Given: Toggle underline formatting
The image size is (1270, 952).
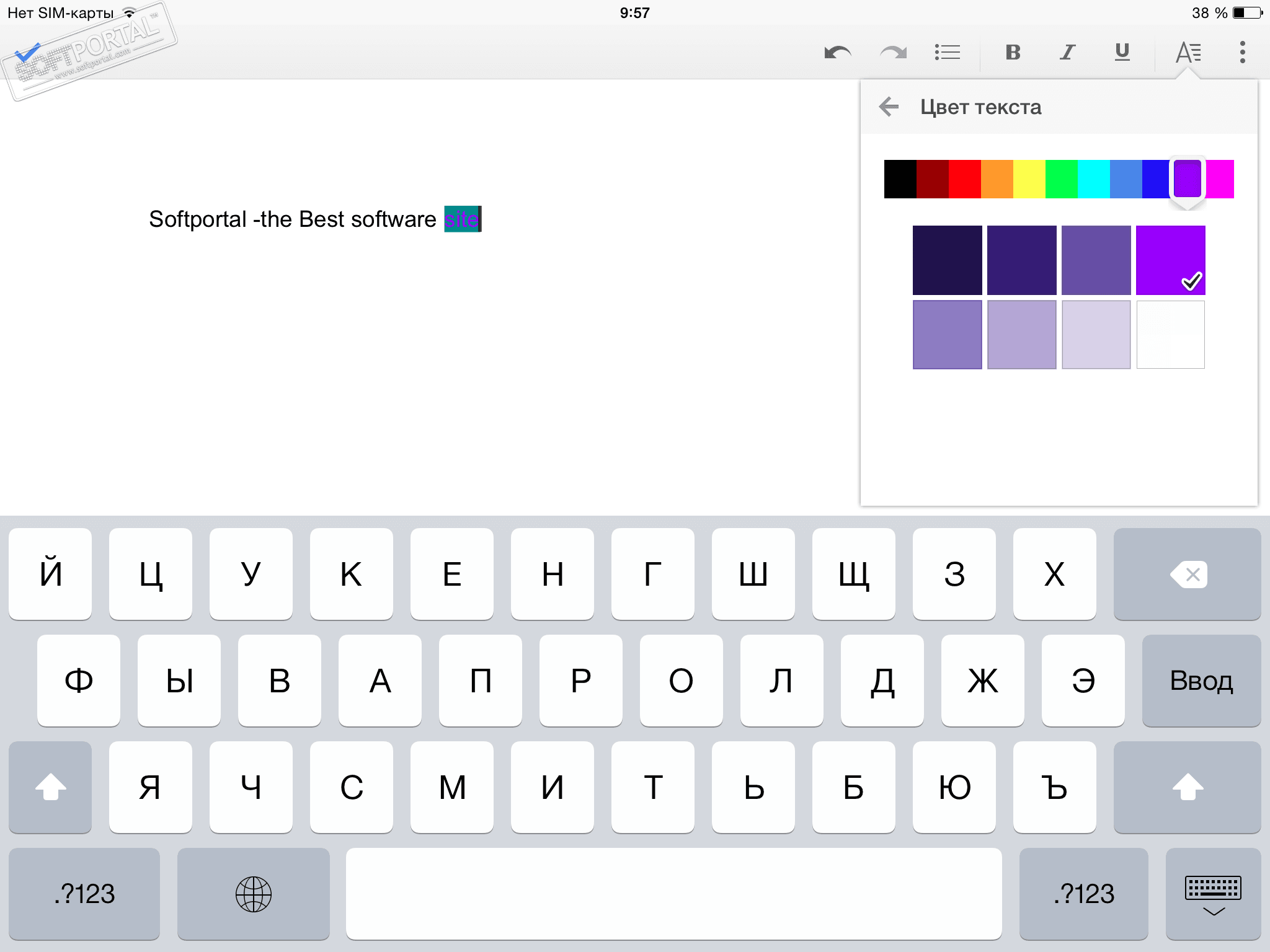Looking at the screenshot, I should click(x=1122, y=53).
